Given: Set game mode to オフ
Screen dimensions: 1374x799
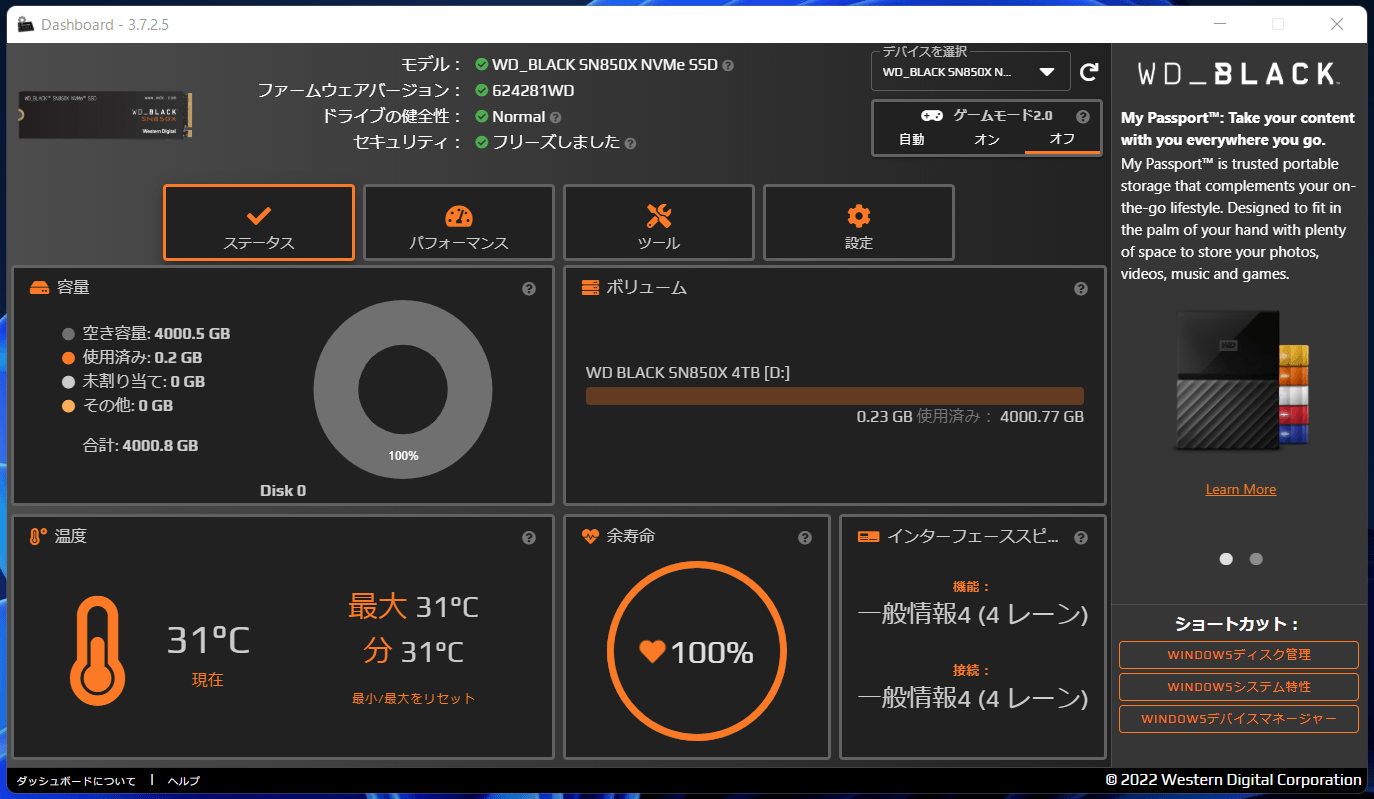Looking at the screenshot, I should click(1062, 140).
